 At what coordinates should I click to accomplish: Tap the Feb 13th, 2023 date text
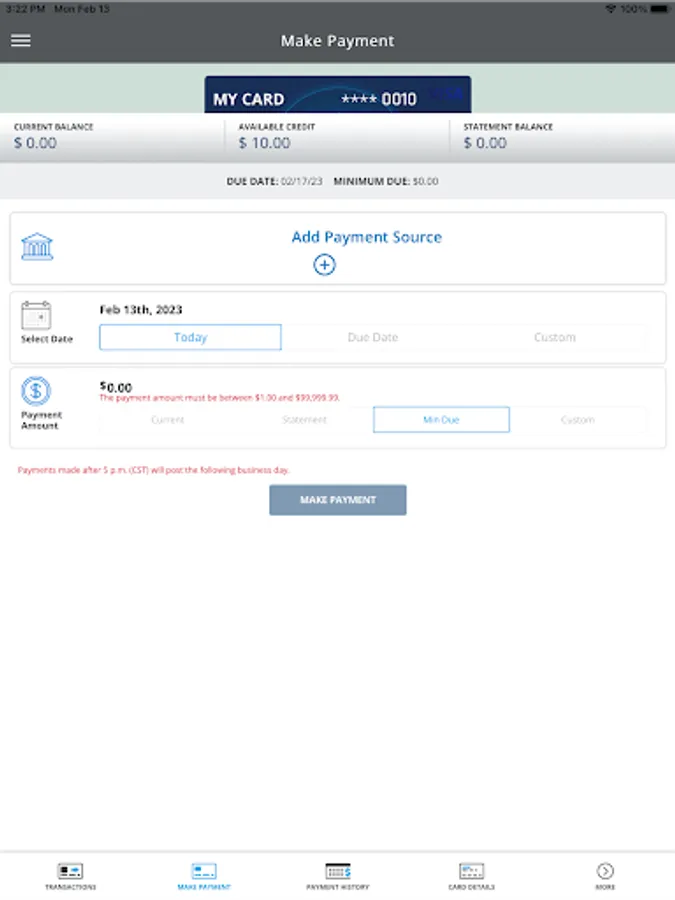(141, 310)
